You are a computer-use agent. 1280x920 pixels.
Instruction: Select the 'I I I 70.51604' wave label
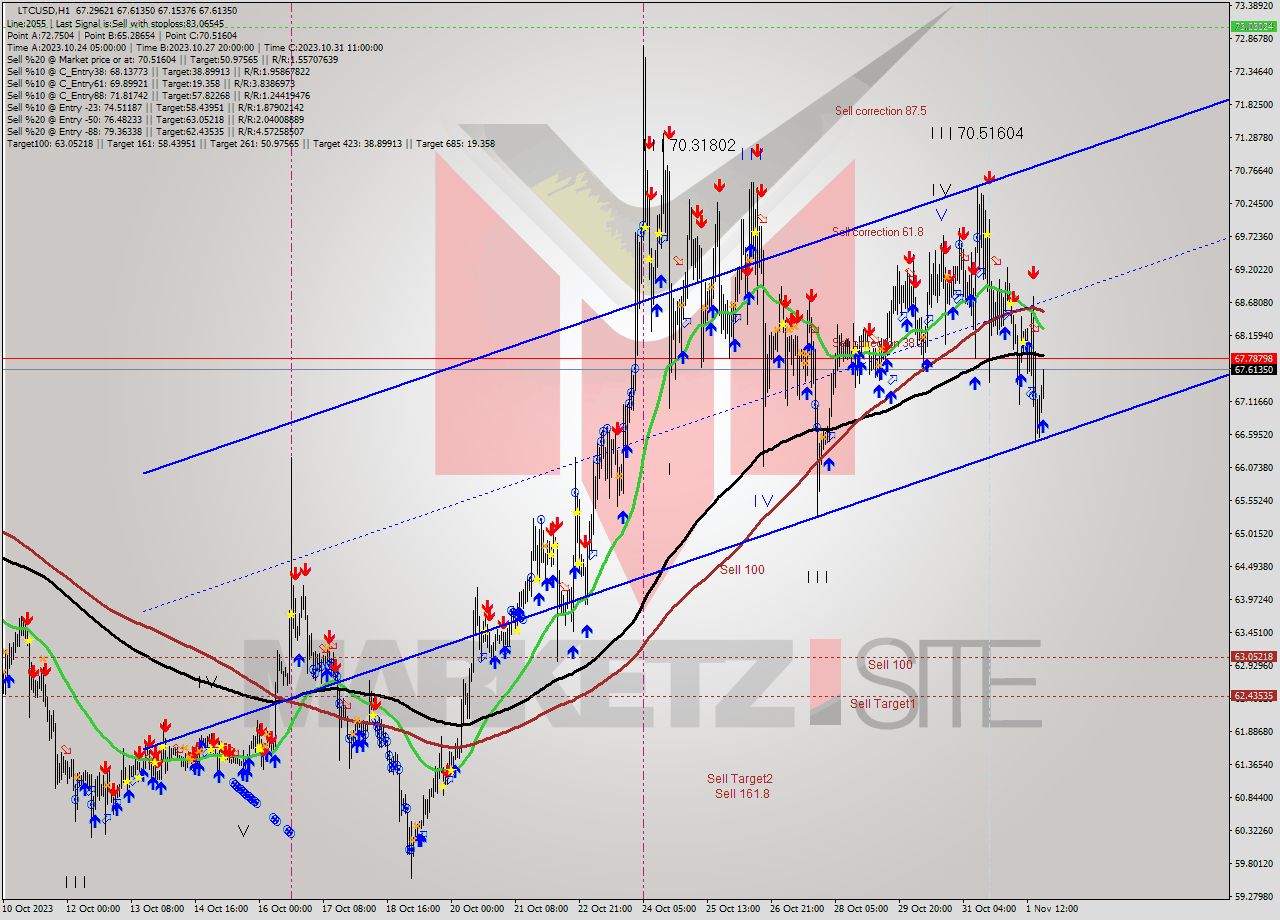pos(977,132)
